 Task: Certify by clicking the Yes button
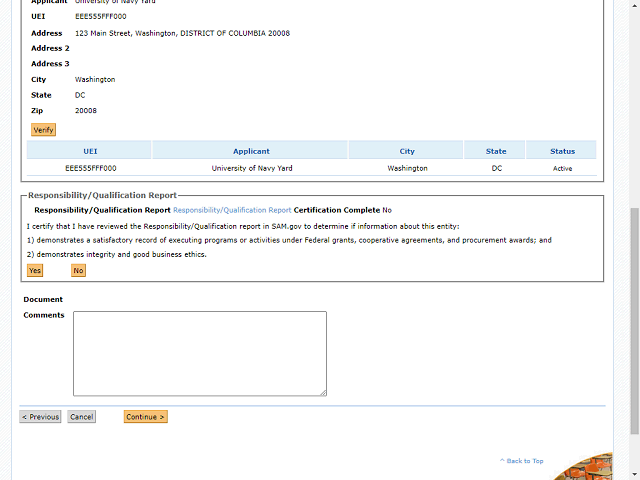(x=35, y=270)
